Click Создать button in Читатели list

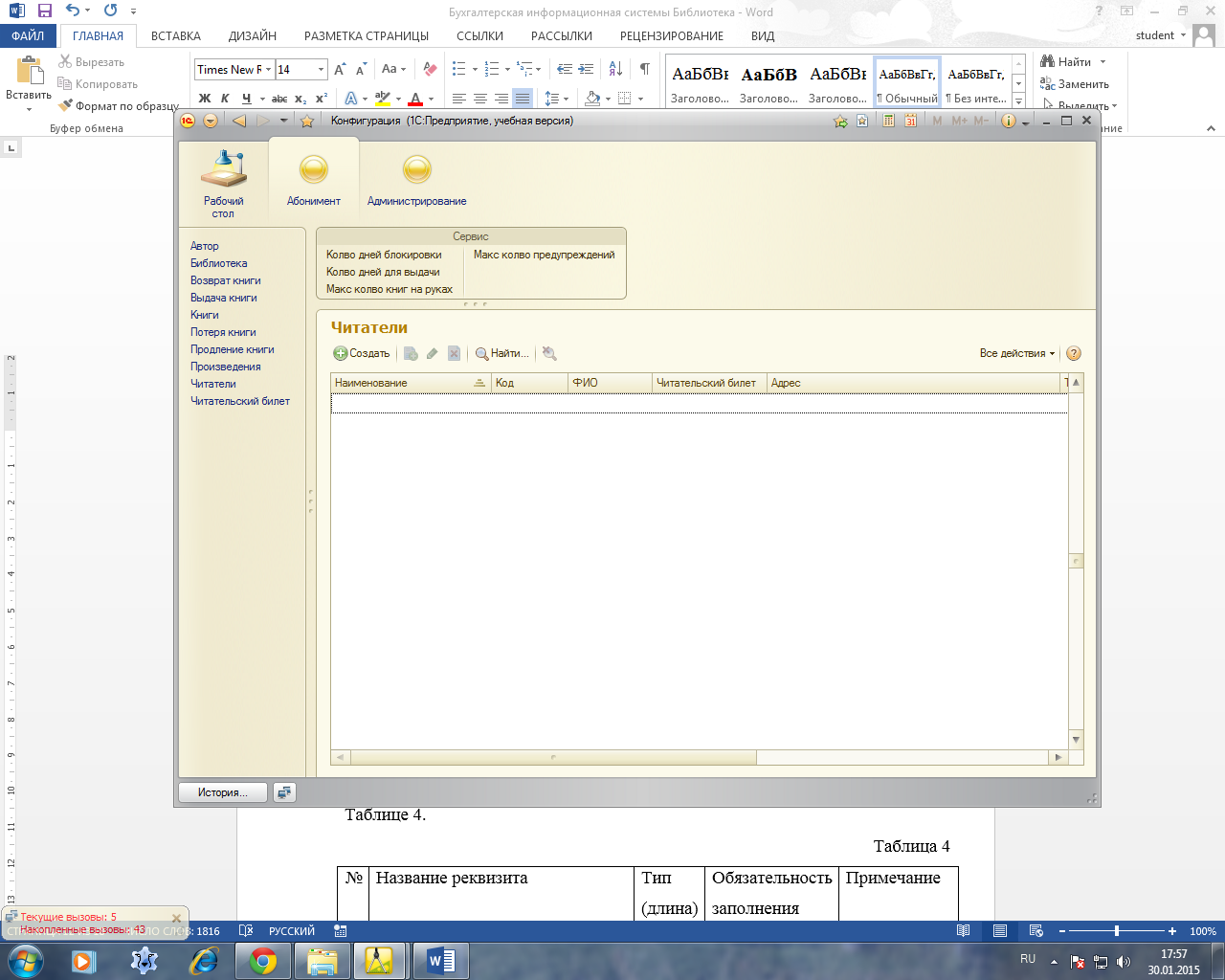pos(362,353)
